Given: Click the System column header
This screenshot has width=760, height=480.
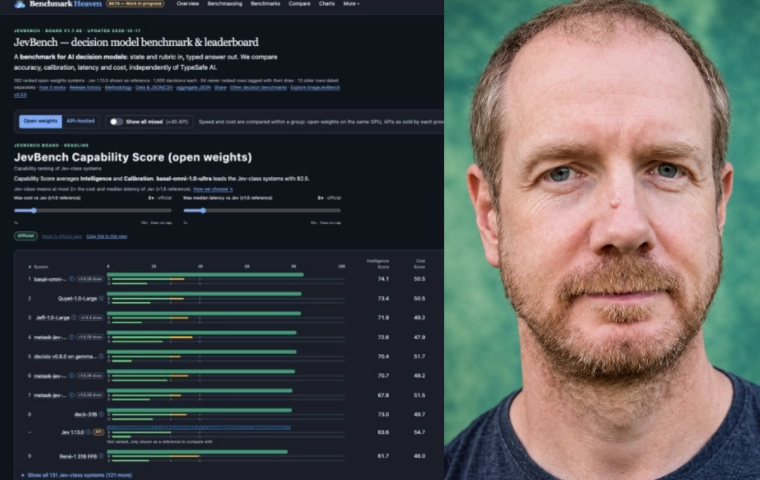Looking at the screenshot, I should tap(41, 267).
